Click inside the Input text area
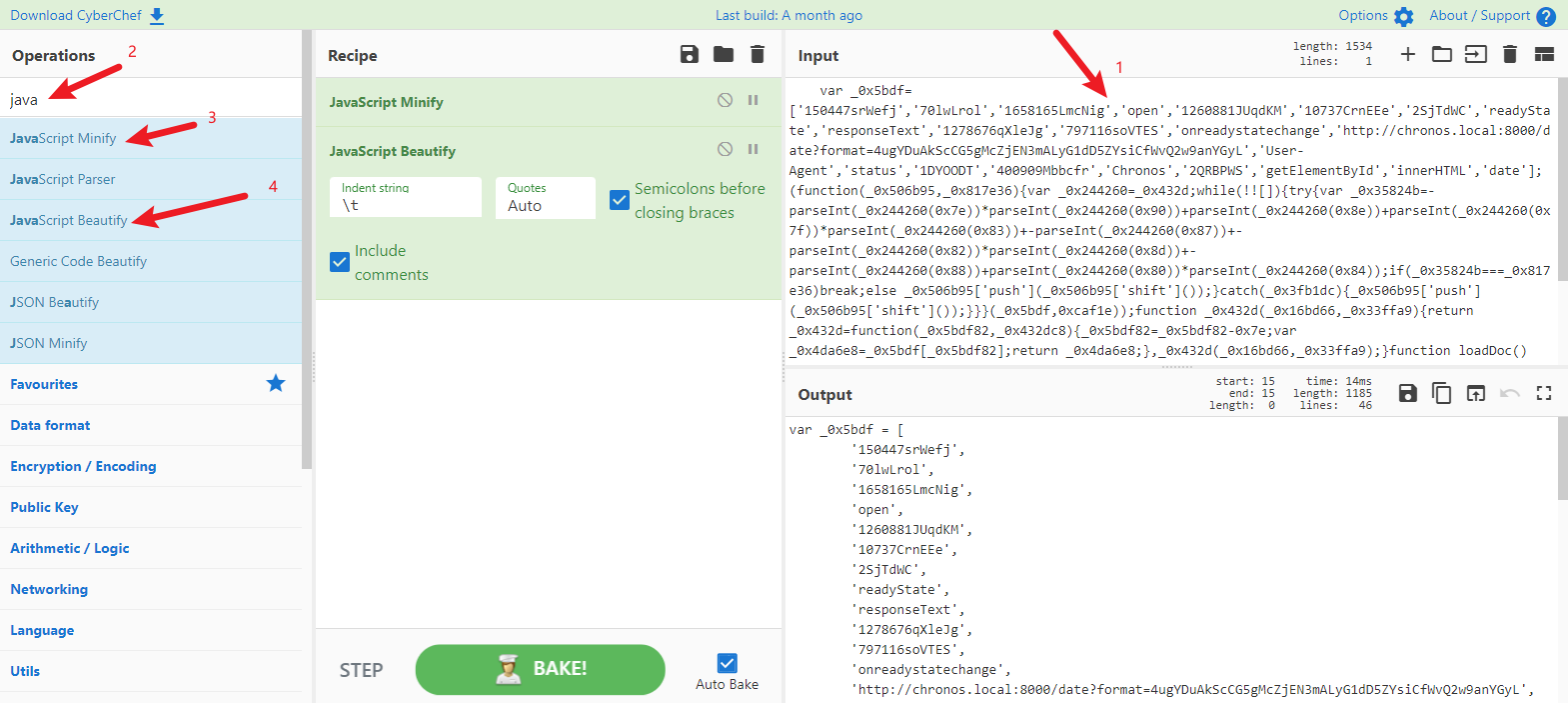 1169,220
